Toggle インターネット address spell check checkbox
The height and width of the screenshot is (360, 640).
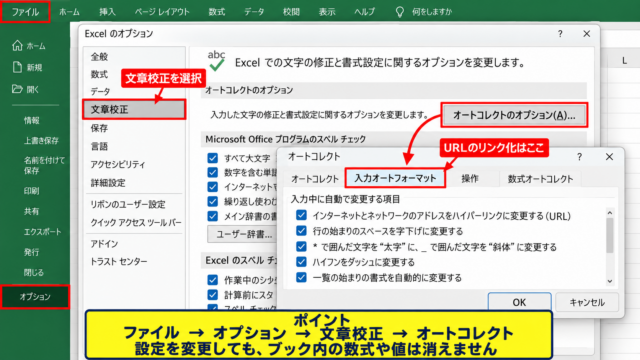(213, 187)
